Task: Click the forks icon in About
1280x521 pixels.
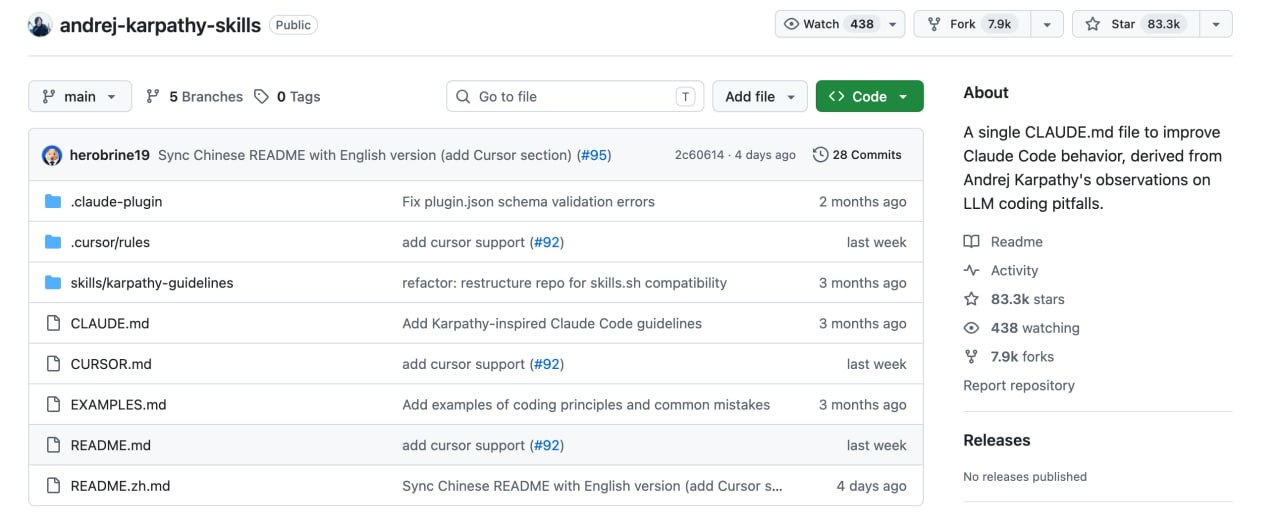Action: [971, 357]
